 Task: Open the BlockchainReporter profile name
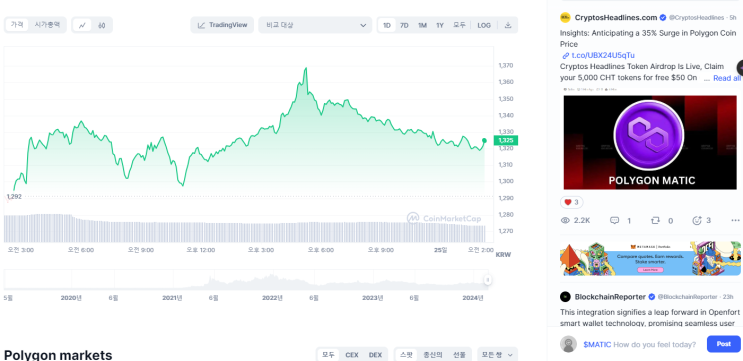(x=610, y=297)
